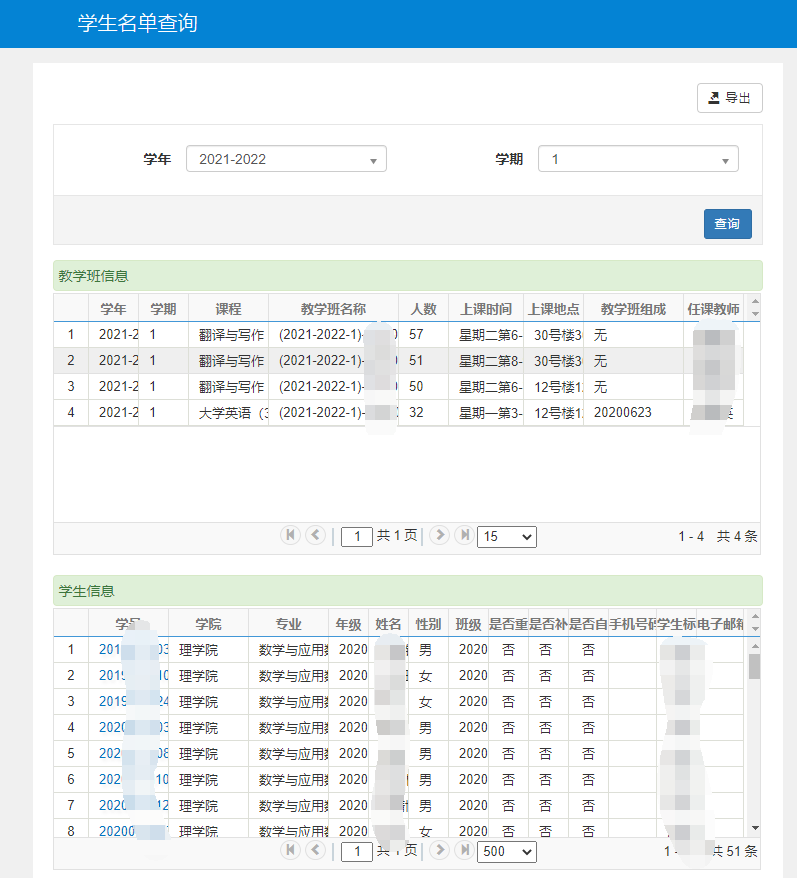
Task: Open student ID link in row 4
Action: [x=133, y=727]
